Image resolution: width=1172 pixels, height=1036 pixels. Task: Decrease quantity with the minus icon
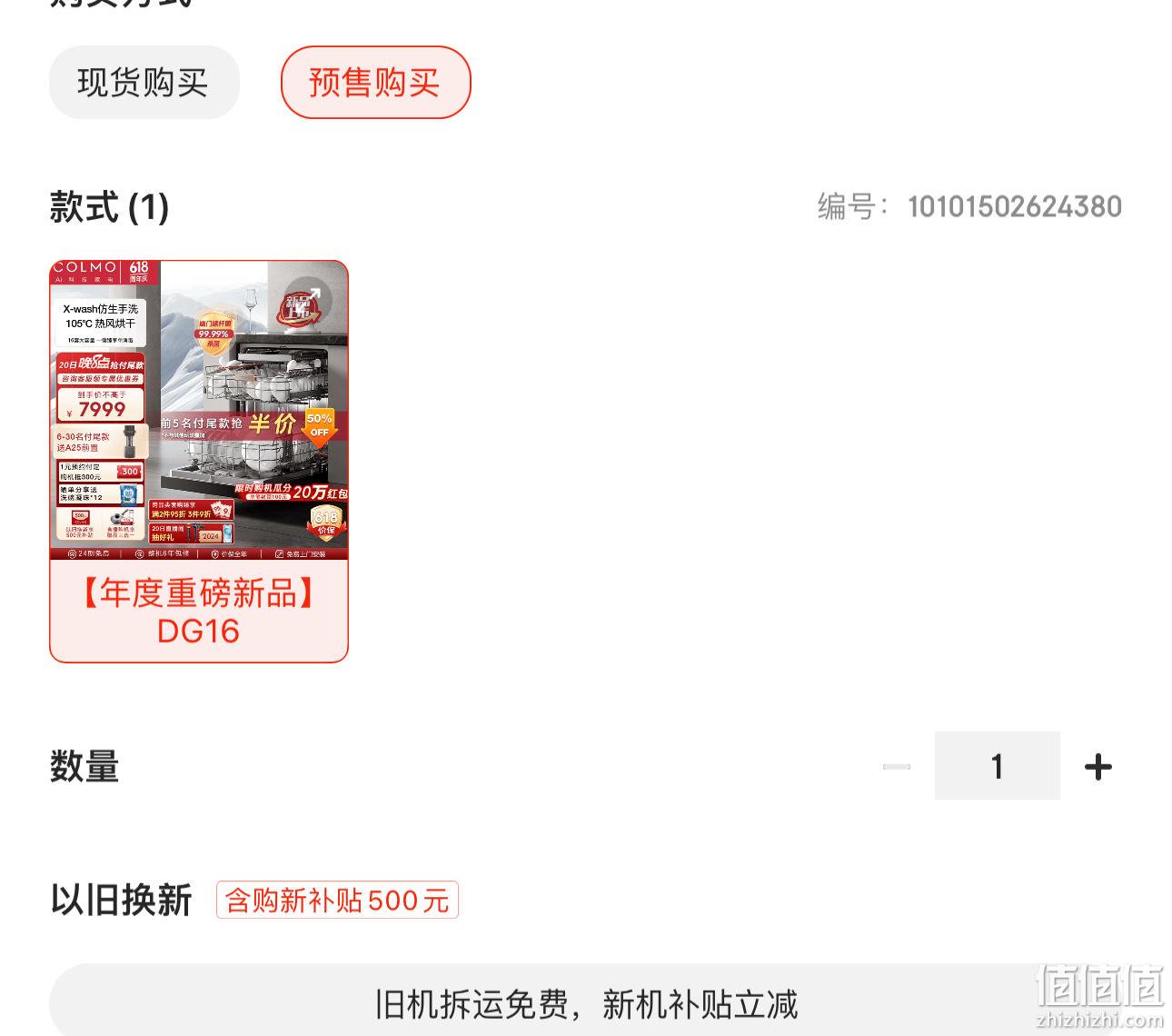896,767
